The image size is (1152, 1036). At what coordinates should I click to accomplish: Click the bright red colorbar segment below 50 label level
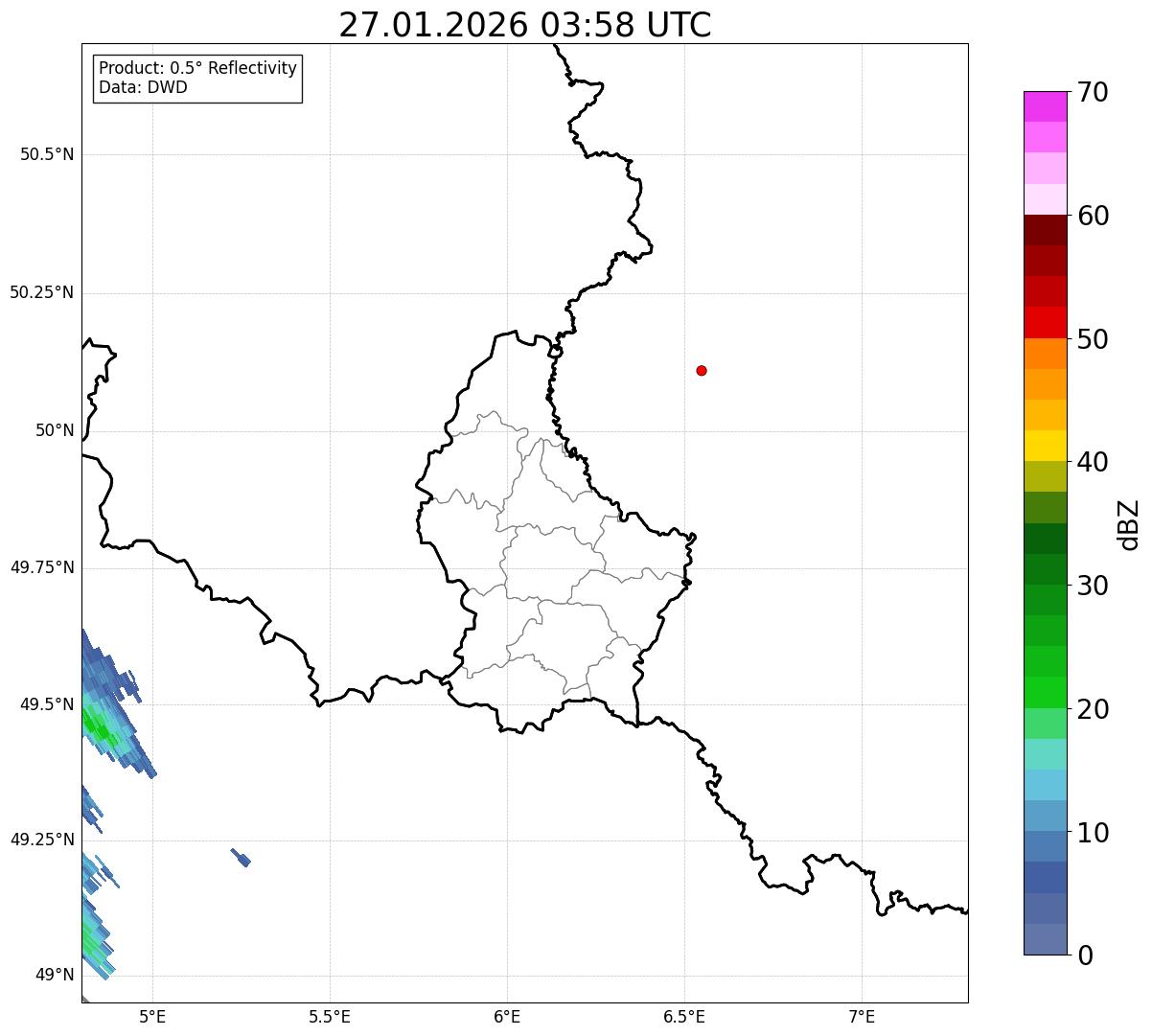click(x=1045, y=322)
